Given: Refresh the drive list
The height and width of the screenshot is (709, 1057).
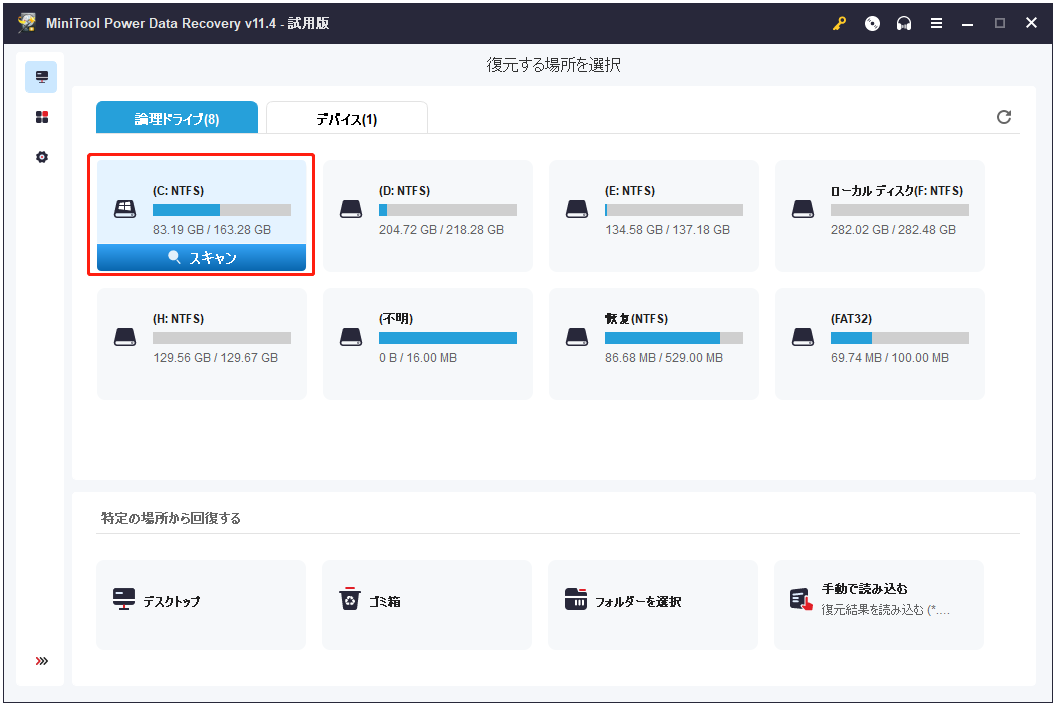Looking at the screenshot, I should (1004, 117).
